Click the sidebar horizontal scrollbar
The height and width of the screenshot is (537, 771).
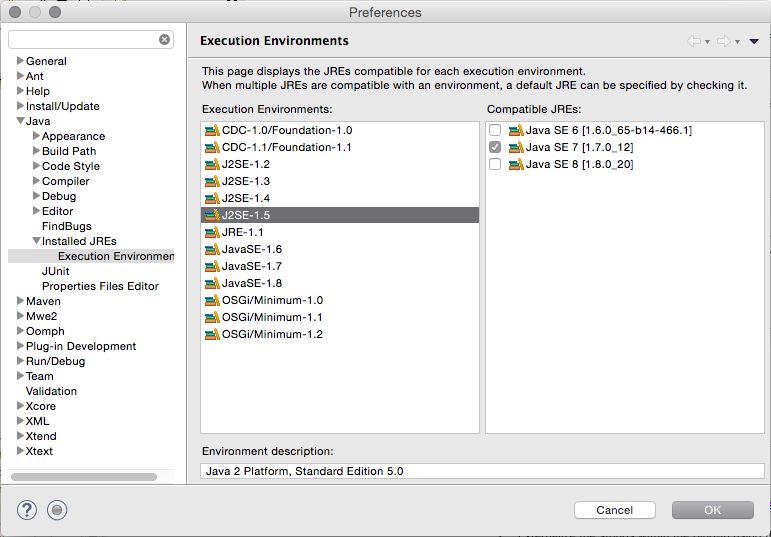(84, 477)
